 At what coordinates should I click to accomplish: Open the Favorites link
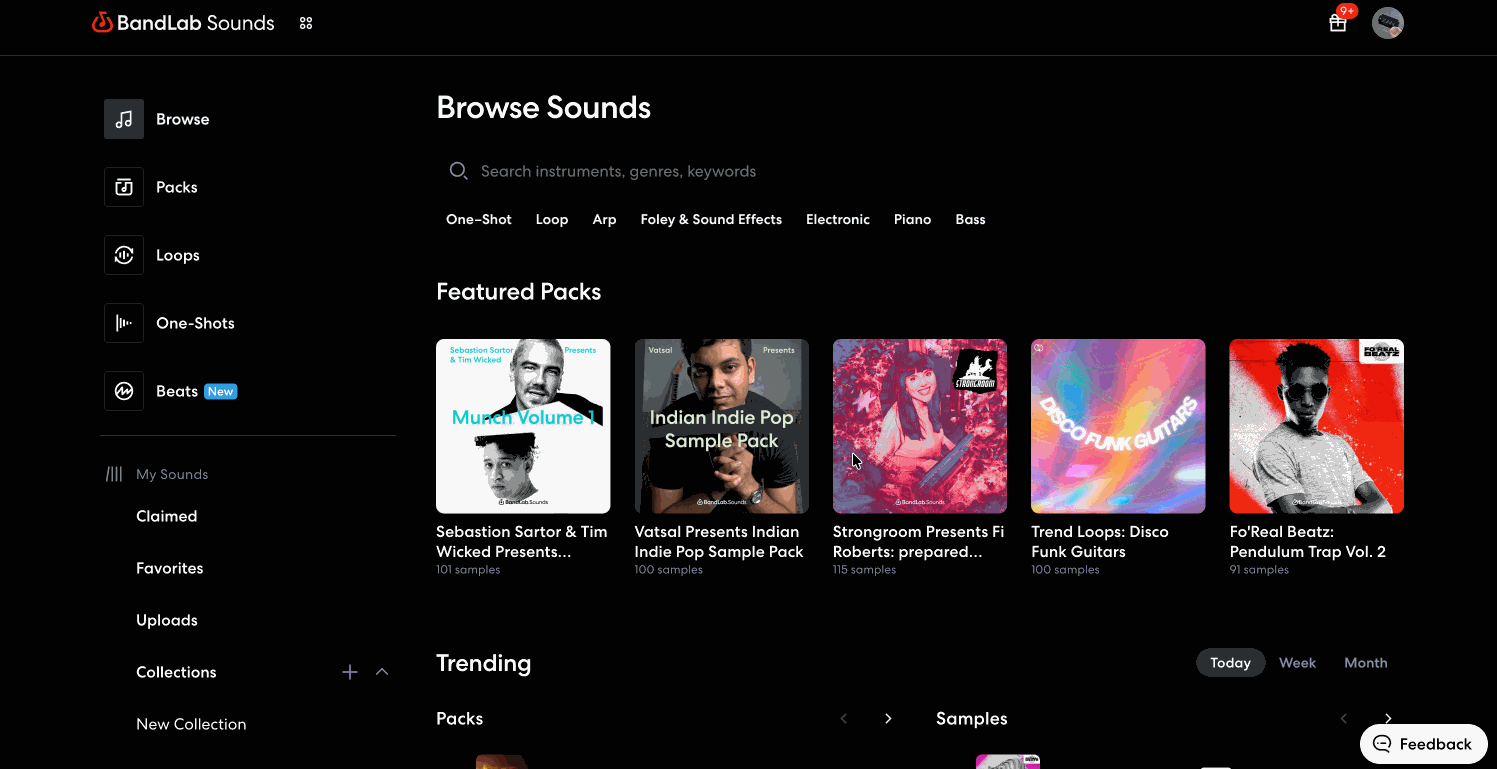pyautogui.click(x=170, y=568)
